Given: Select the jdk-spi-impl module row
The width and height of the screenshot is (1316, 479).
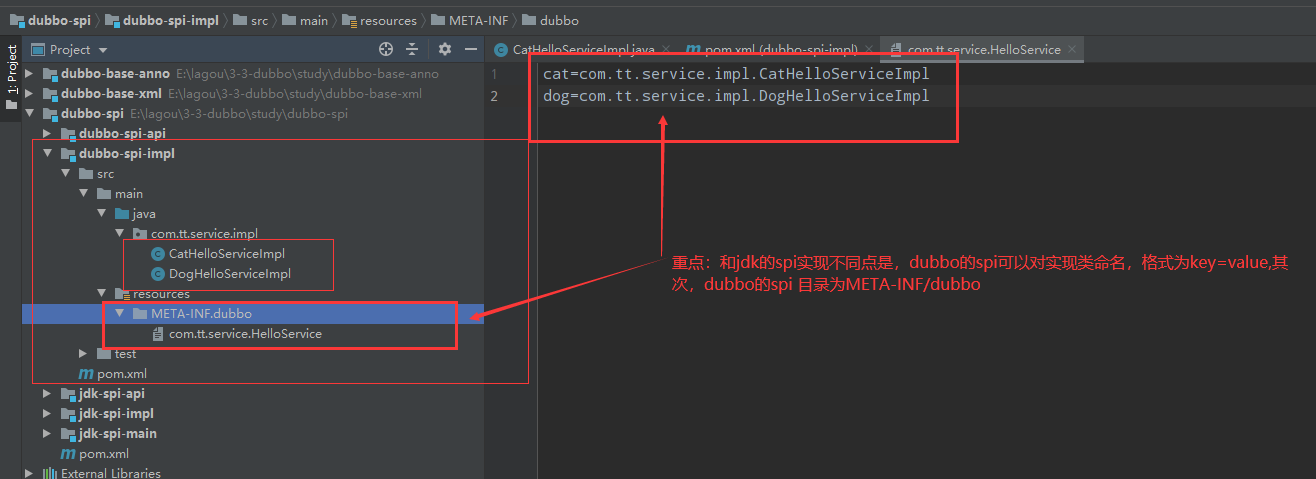Looking at the screenshot, I should [253, 414].
